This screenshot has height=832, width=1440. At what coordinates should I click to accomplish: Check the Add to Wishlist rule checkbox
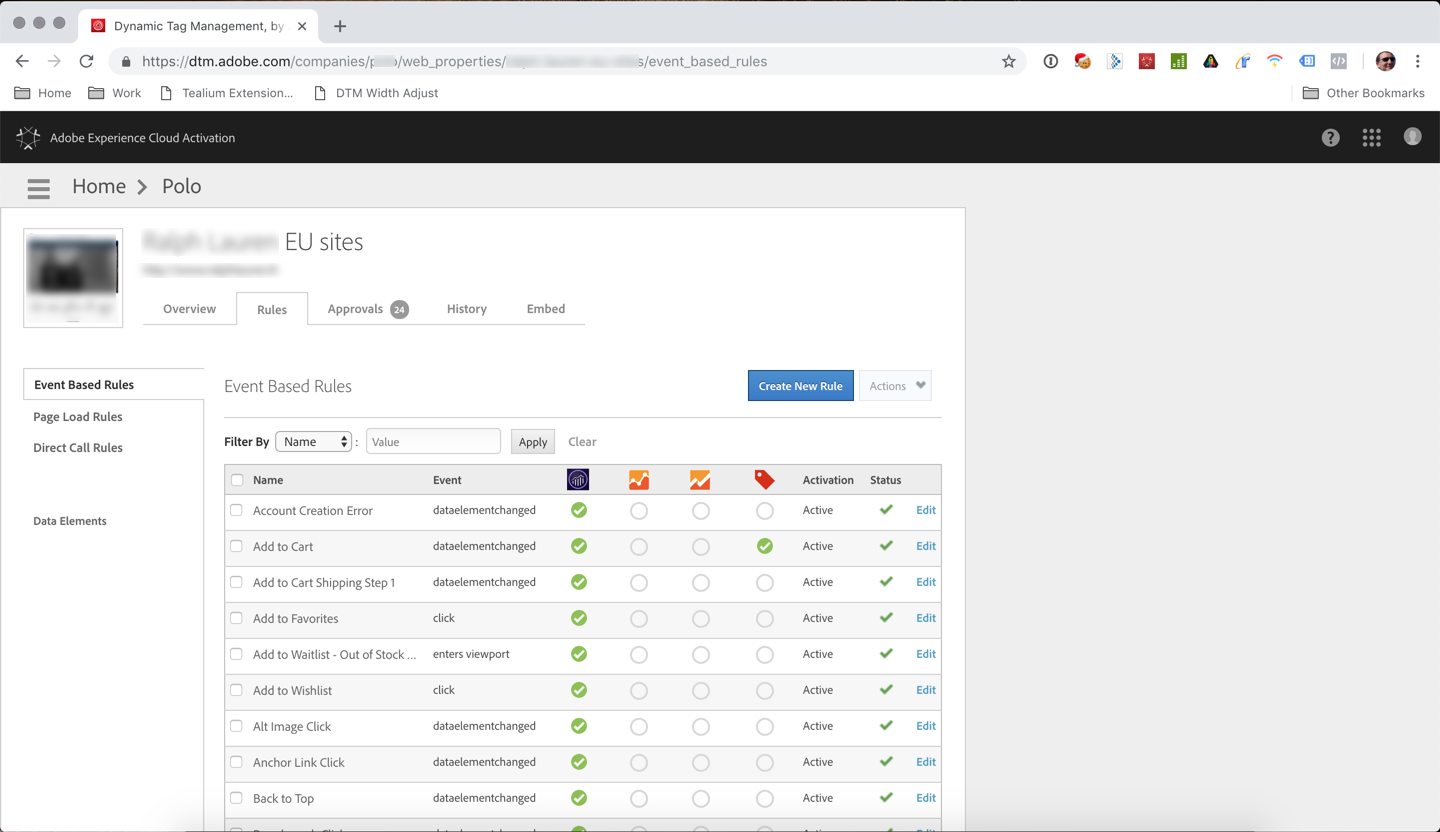(x=236, y=690)
